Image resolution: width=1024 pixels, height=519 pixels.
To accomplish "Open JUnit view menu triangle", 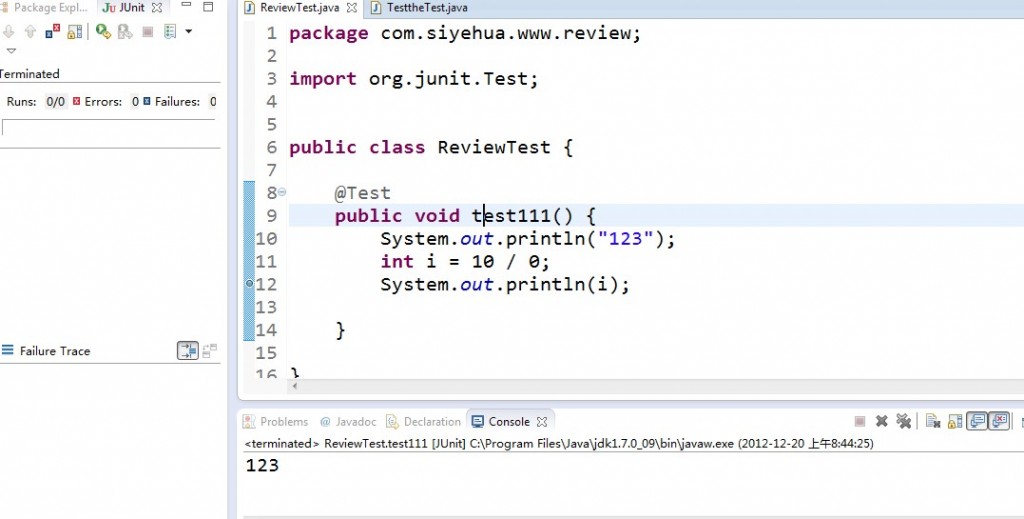I will (x=11, y=51).
